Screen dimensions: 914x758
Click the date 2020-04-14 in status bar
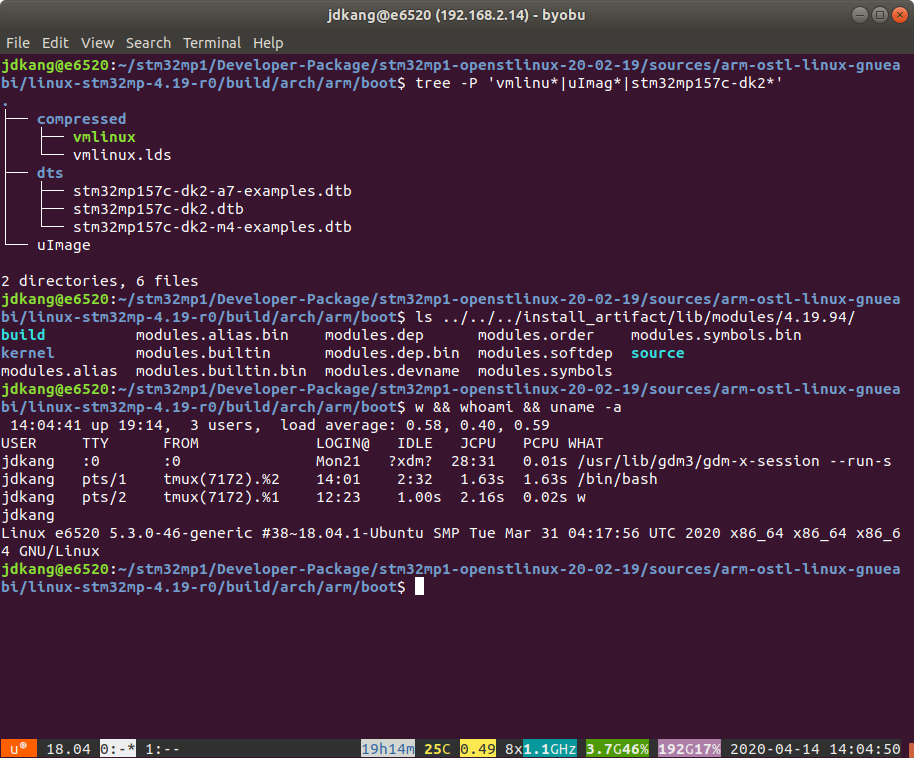tap(775, 749)
